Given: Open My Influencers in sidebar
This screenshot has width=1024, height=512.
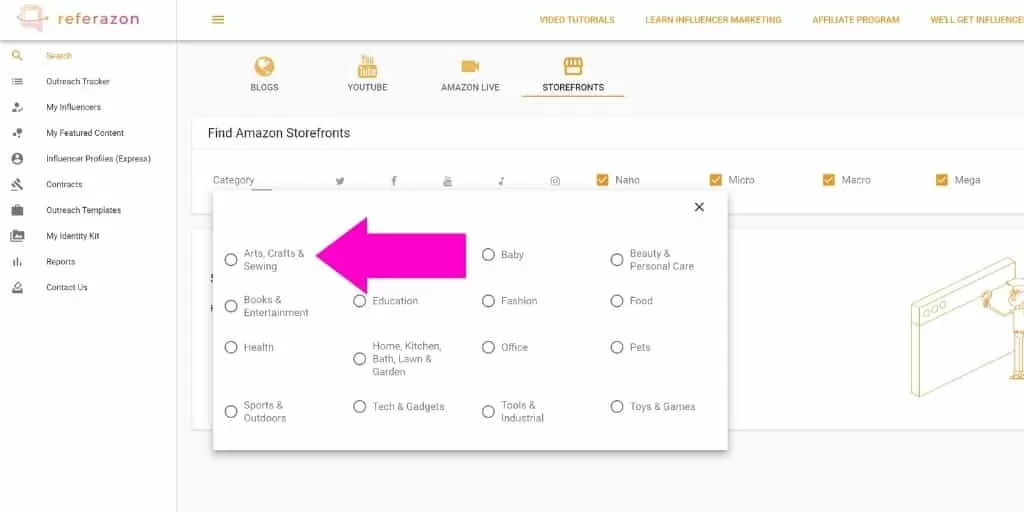Looking at the screenshot, I should [x=73, y=107].
